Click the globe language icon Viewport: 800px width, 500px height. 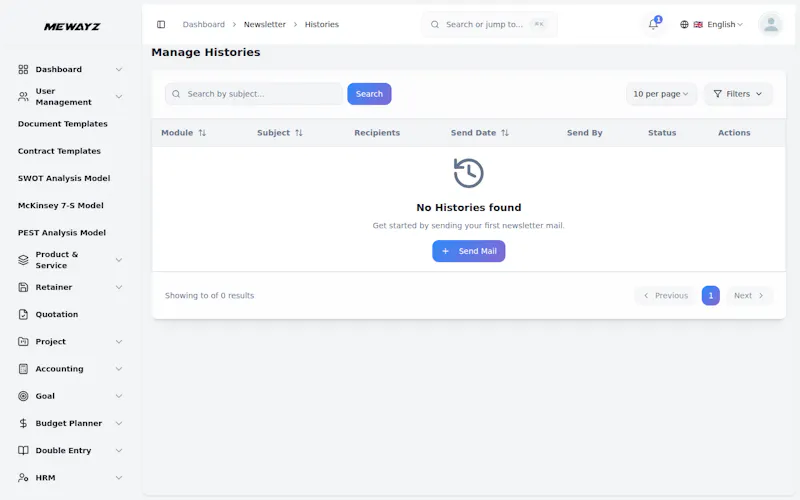pos(684,24)
